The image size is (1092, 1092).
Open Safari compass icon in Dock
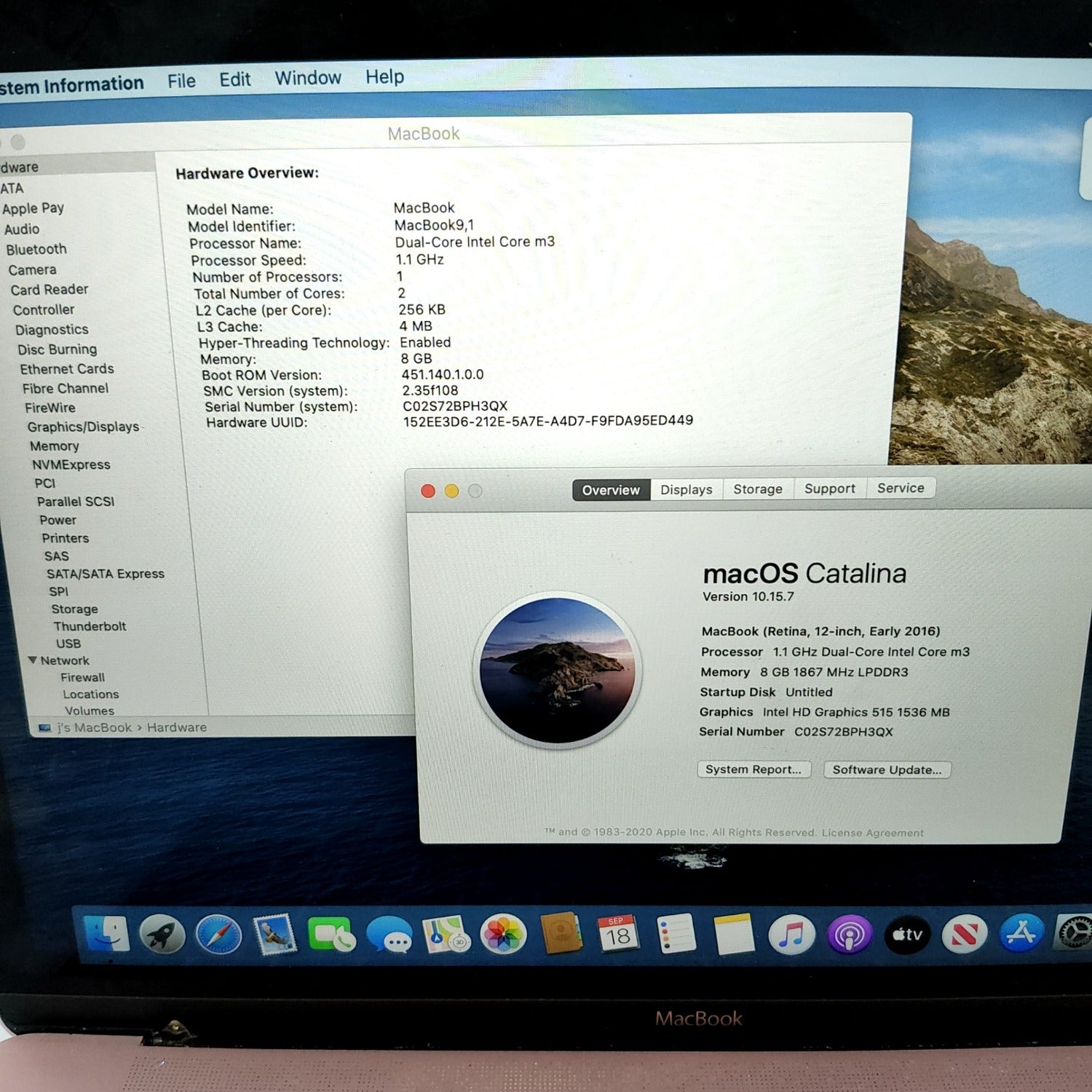218,934
